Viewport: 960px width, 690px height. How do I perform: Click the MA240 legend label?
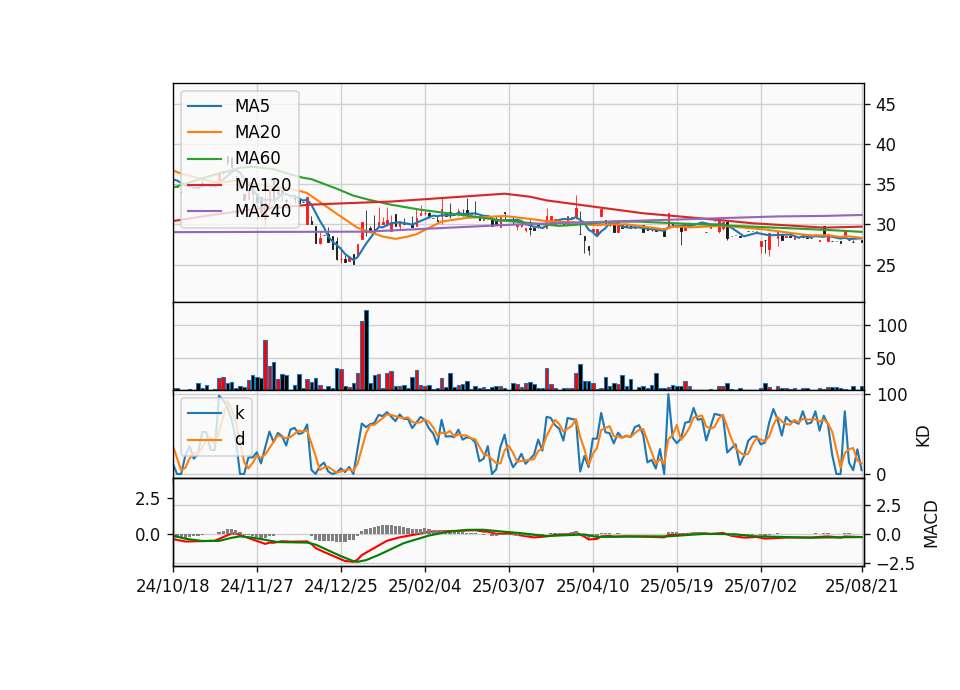coord(263,211)
